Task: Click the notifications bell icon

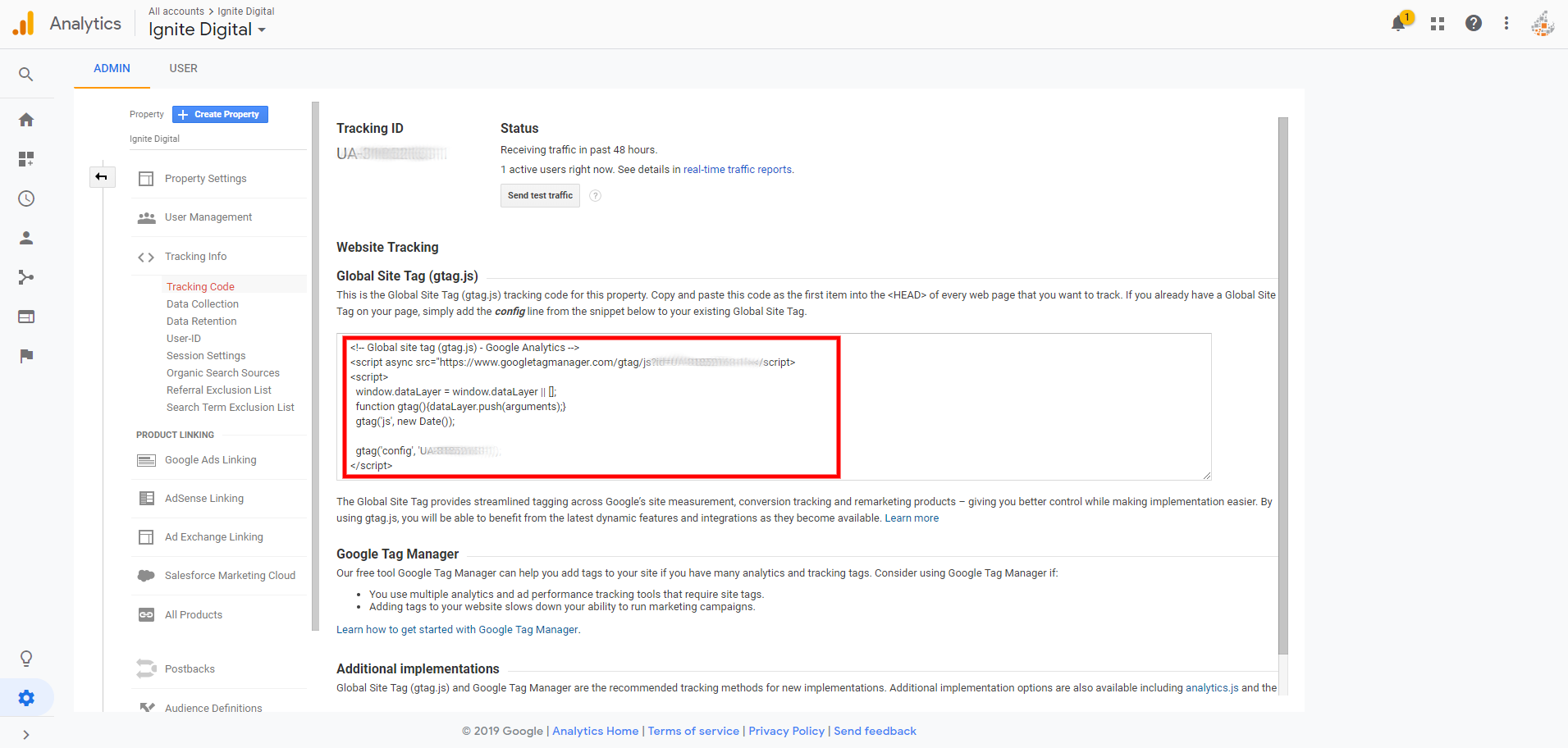Action: tap(1399, 23)
